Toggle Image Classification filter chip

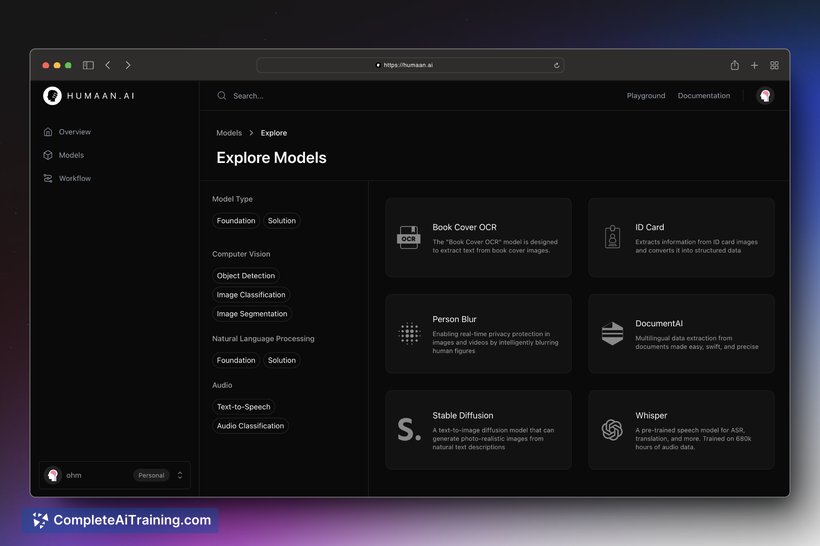[251, 295]
